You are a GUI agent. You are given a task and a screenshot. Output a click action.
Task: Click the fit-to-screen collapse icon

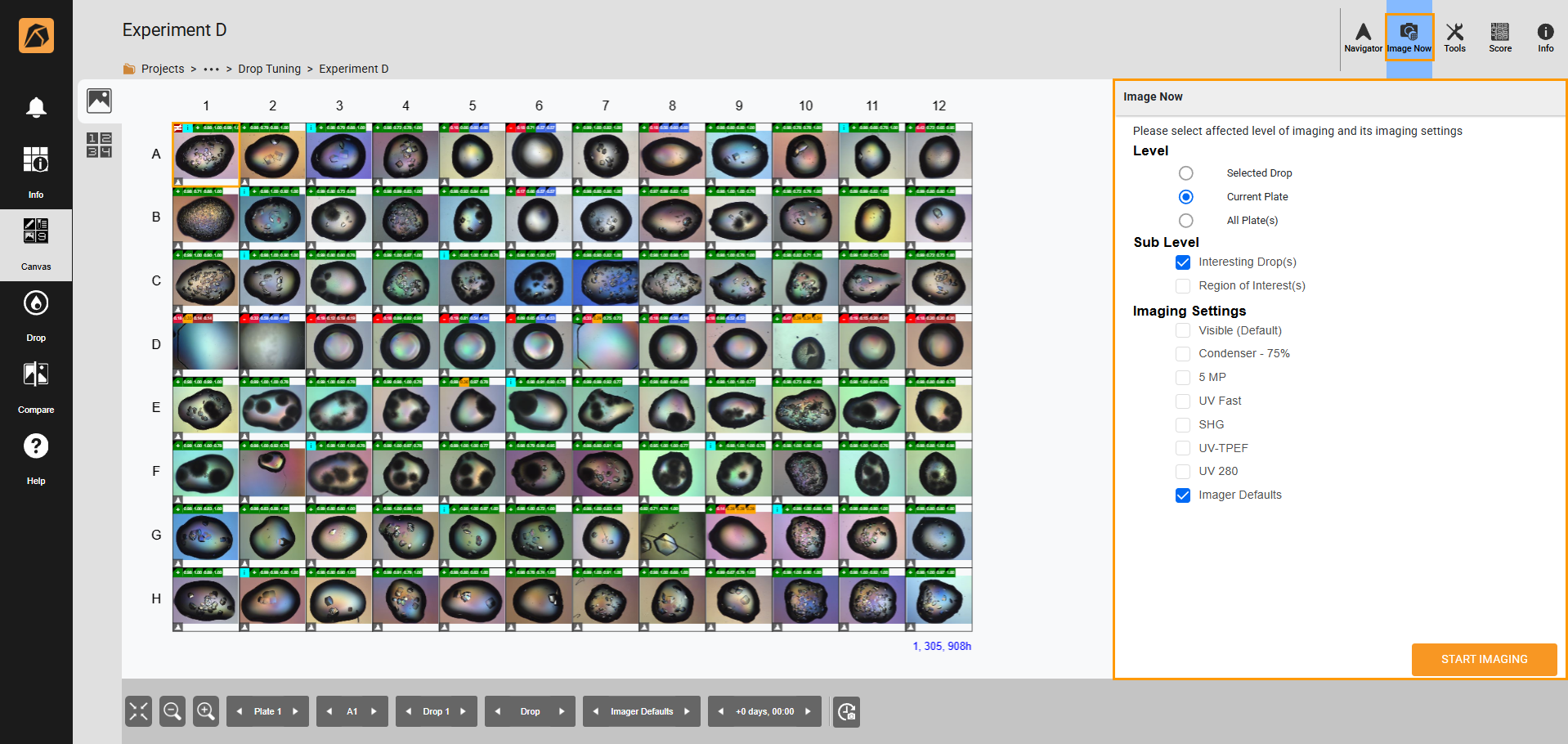[139, 711]
